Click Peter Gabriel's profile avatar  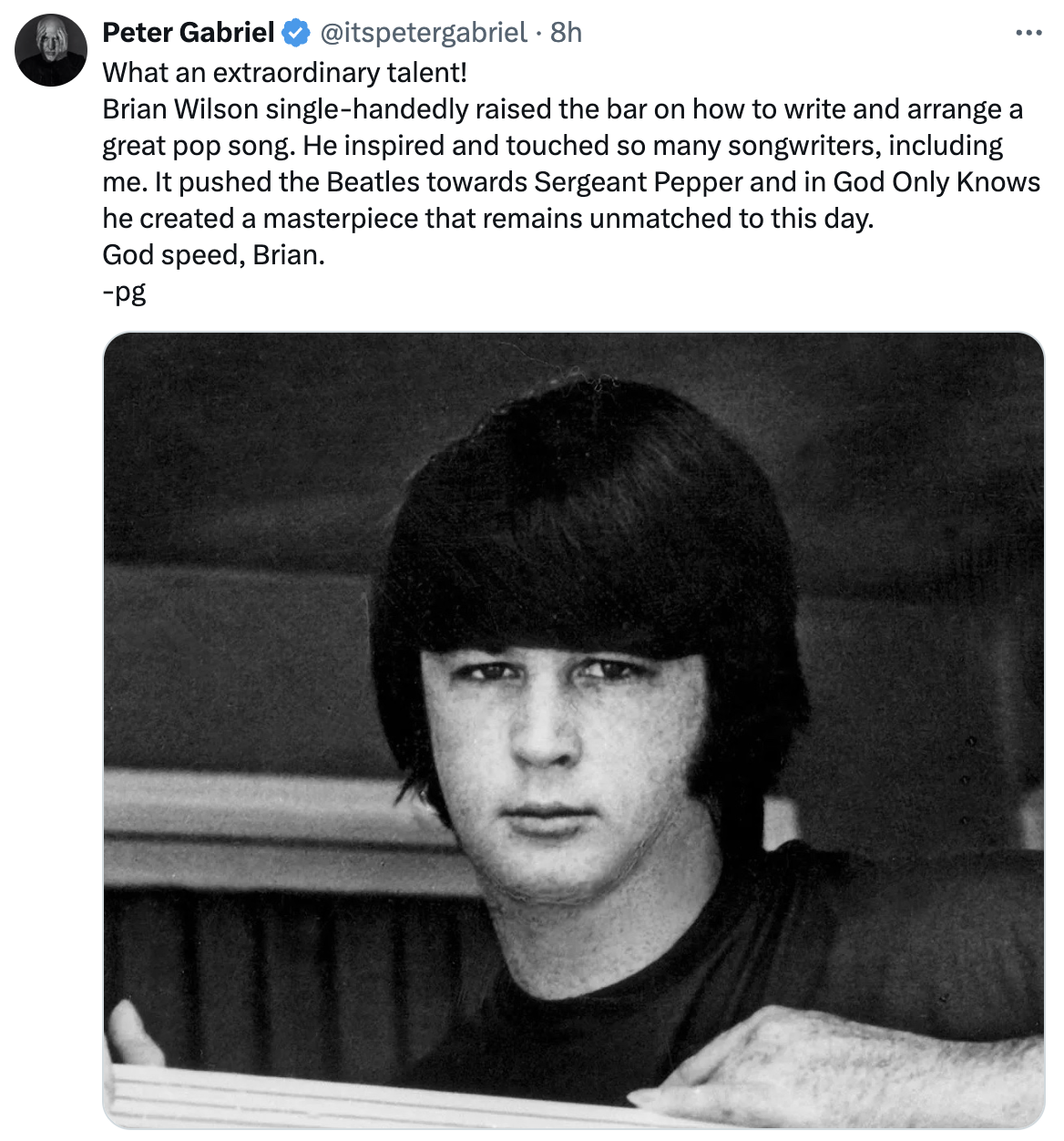coord(51,50)
